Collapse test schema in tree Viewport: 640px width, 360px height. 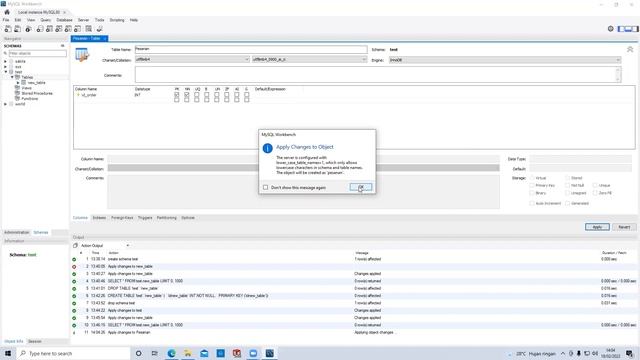(5, 72)
